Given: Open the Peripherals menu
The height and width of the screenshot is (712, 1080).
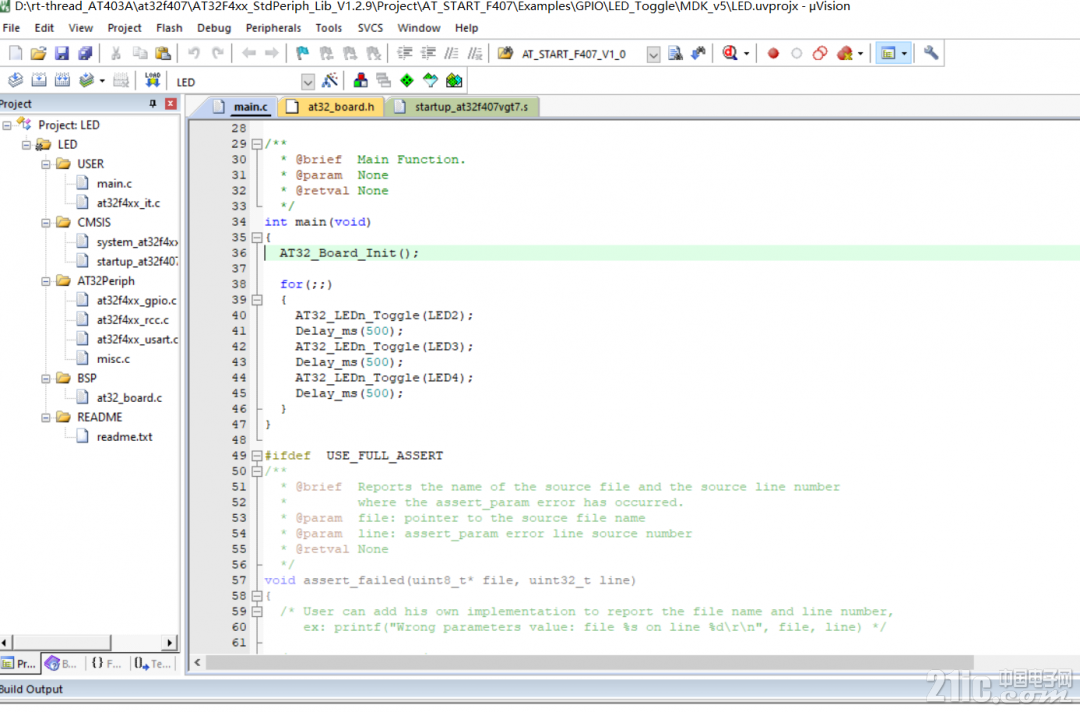Looking at the screenshot, I should click(x=273, y=28).
